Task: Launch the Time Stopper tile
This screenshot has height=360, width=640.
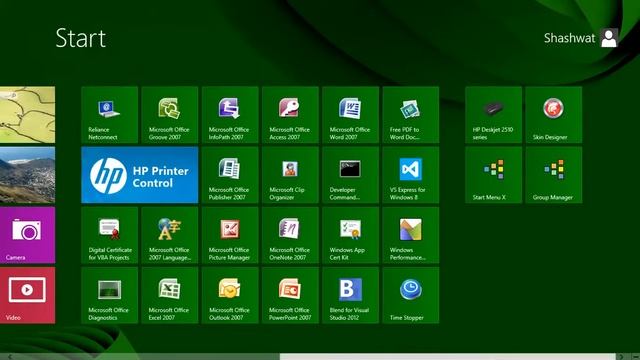Action: coord(411,296)
